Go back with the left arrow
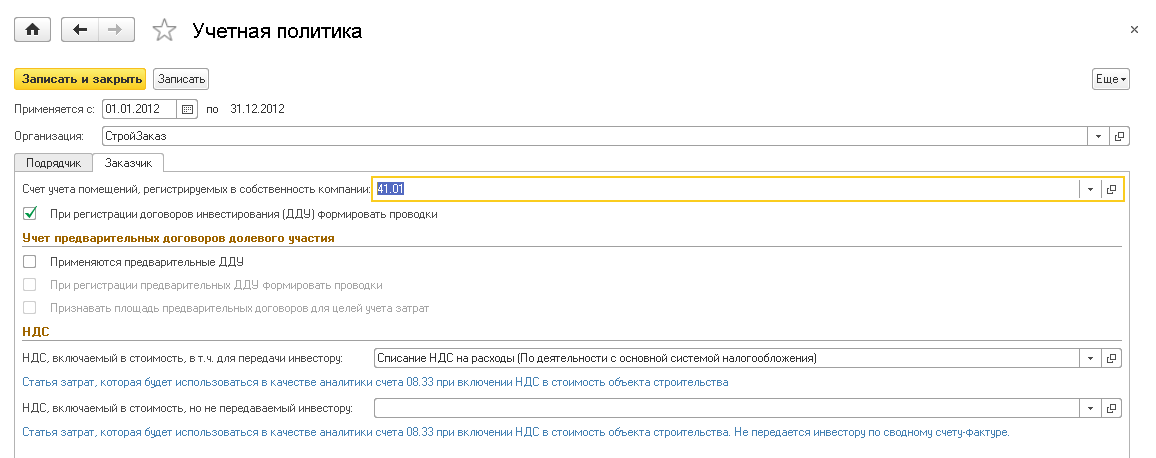1156x458 pixels. point(80,30)
